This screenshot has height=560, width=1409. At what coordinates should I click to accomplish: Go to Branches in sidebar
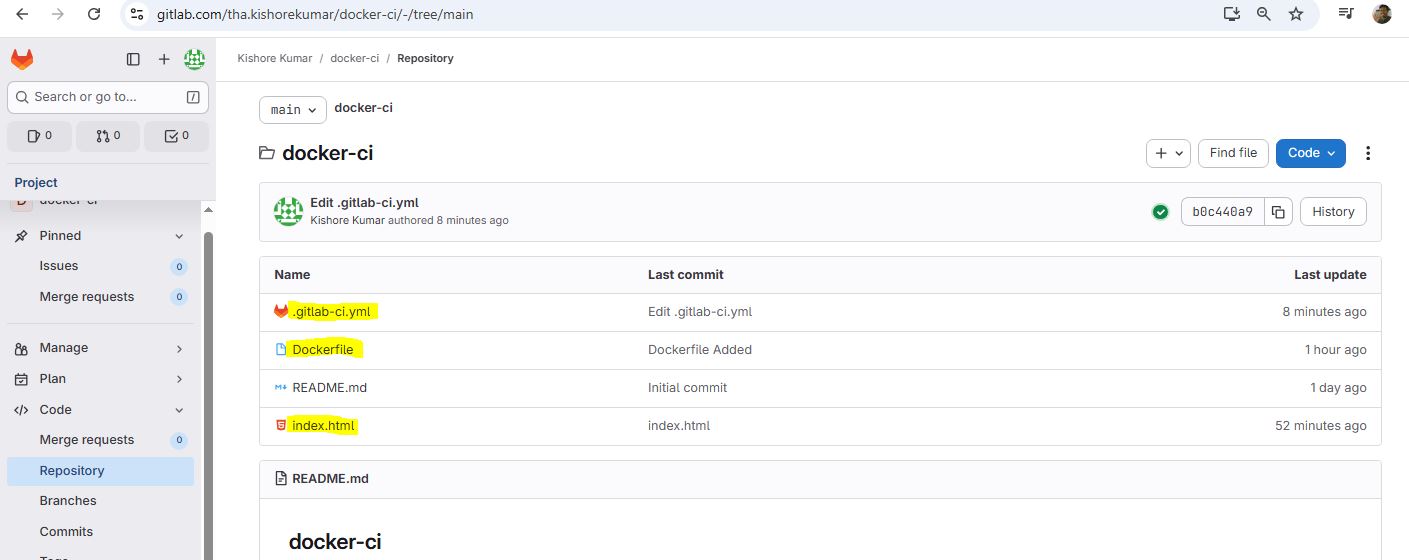coord(68,501)
